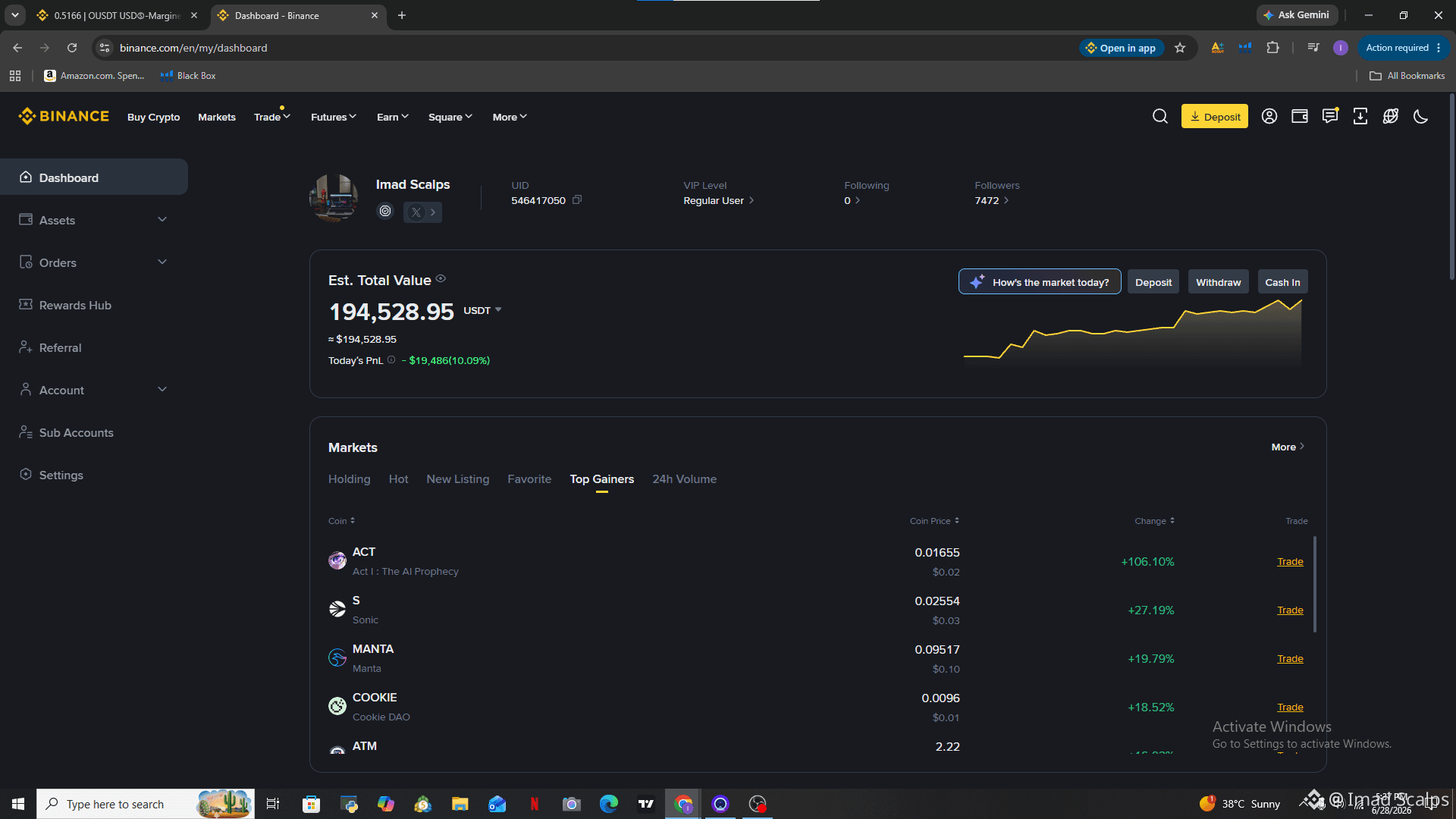Click the yellow Deposit button in header
Image resolution: width=1456 pixels, height=819 pixels.
pyautogui.click(x=1215, y=116)
